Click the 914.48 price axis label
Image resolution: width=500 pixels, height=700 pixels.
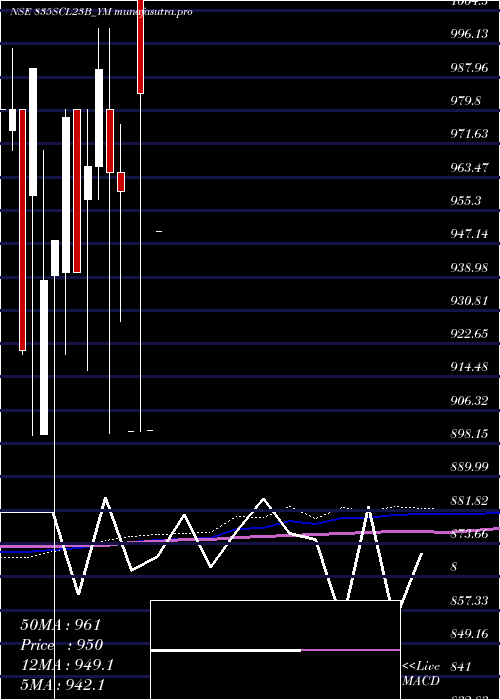tap(469, 367)
